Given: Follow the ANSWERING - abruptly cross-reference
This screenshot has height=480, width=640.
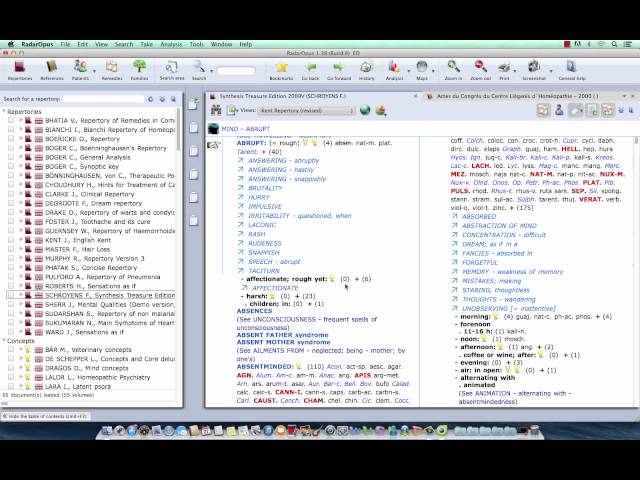Looking at the screenshot, I should pyautogui.click(x=284, y=160).
